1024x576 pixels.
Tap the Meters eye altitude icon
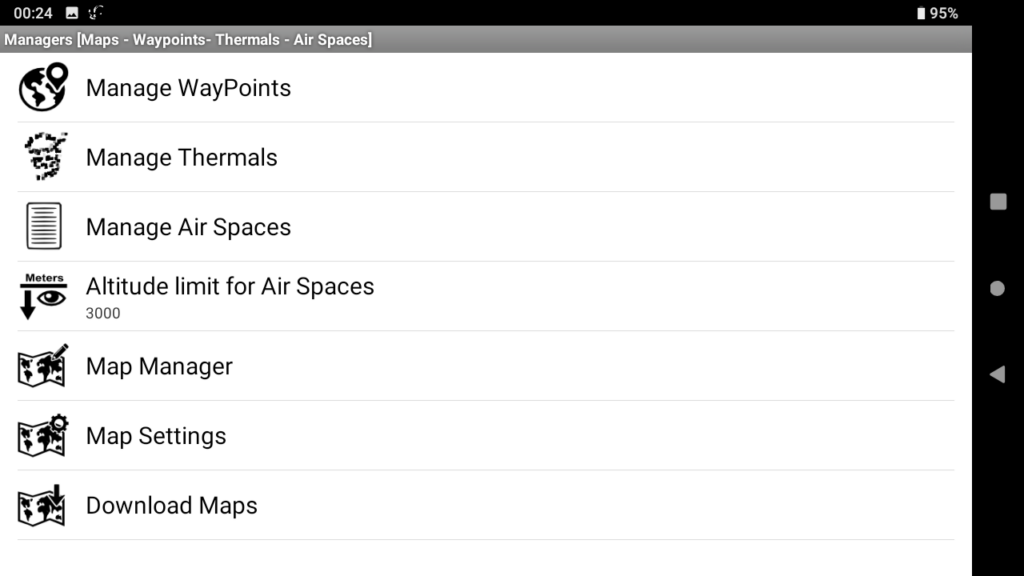click(x=43, y=296)
